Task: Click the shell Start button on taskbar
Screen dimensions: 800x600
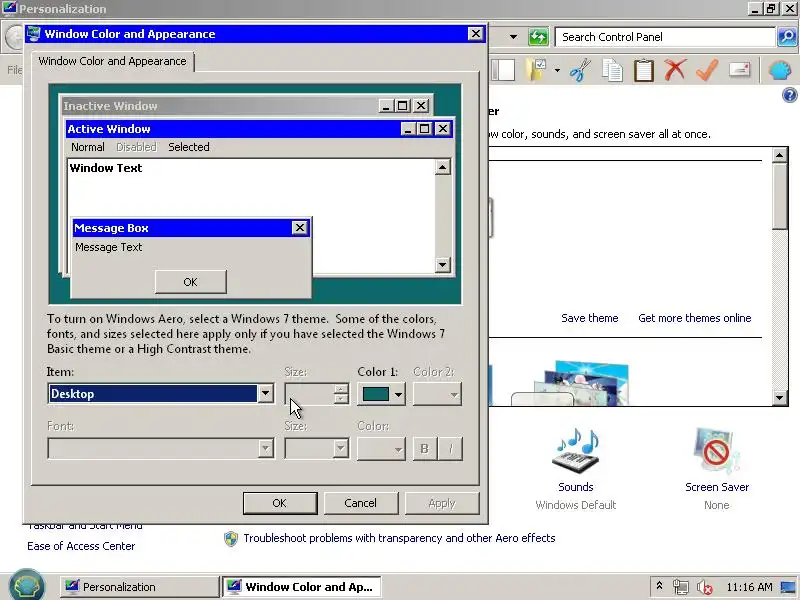Action: click(27, 585)
